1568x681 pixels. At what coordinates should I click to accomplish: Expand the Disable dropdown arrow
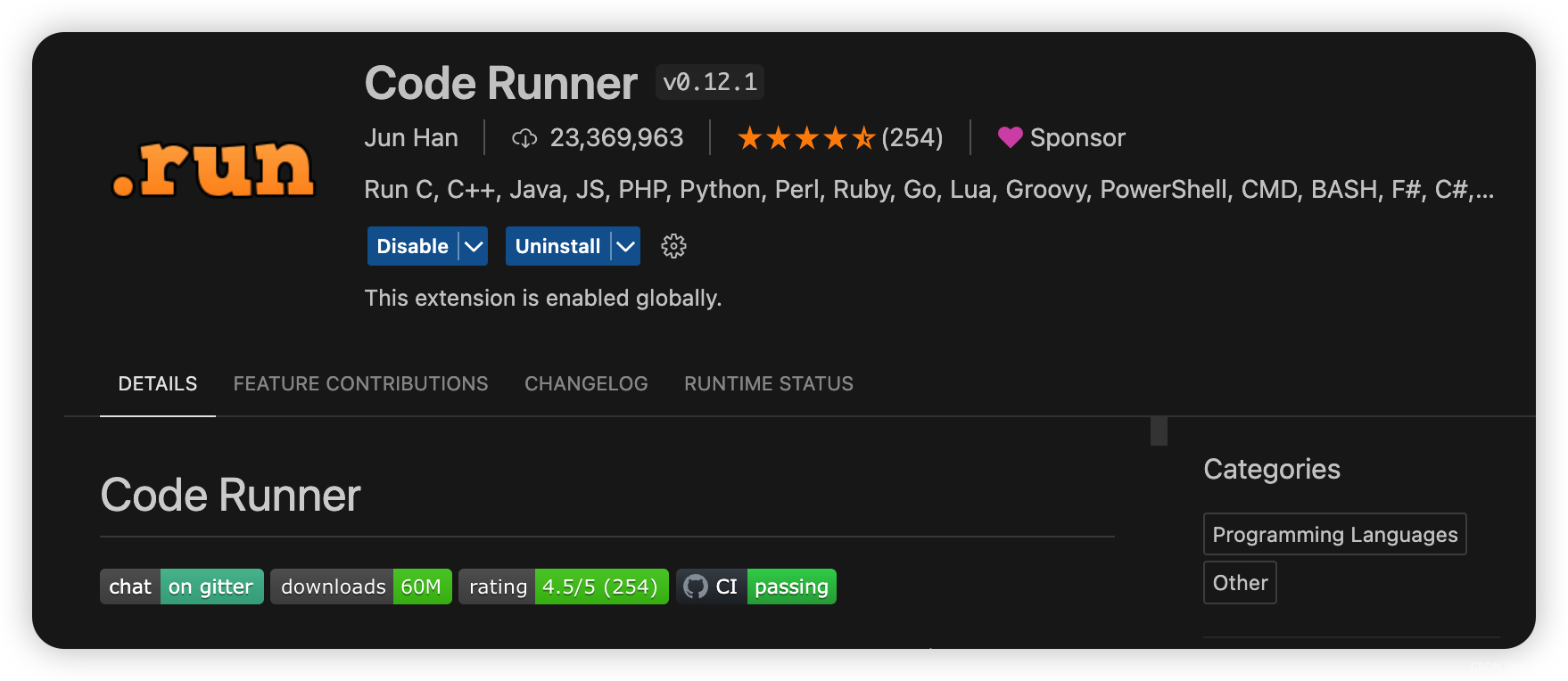pos(474,246)
